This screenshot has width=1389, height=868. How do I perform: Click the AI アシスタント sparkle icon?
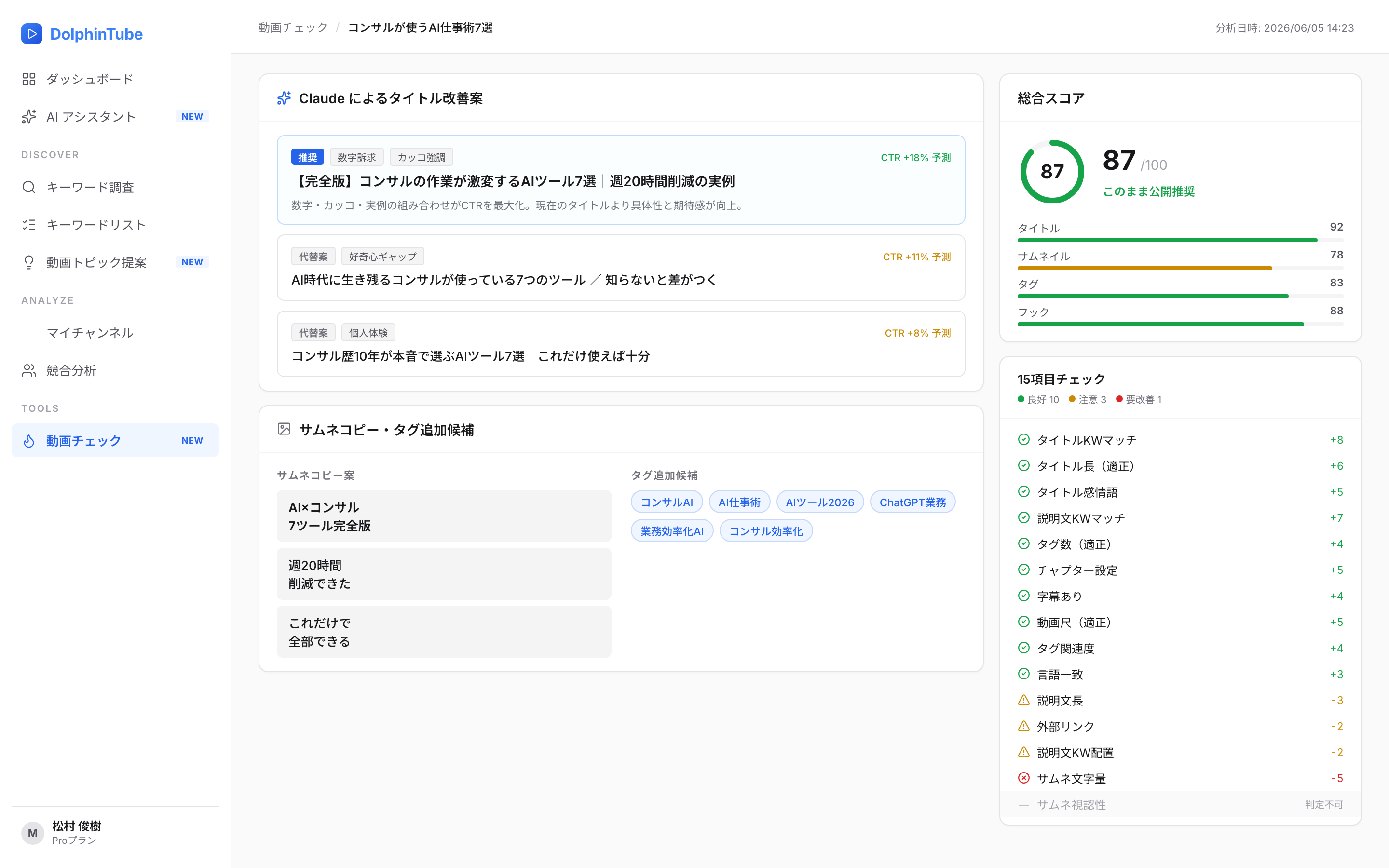pyautogui.click(x=29, y=117)
